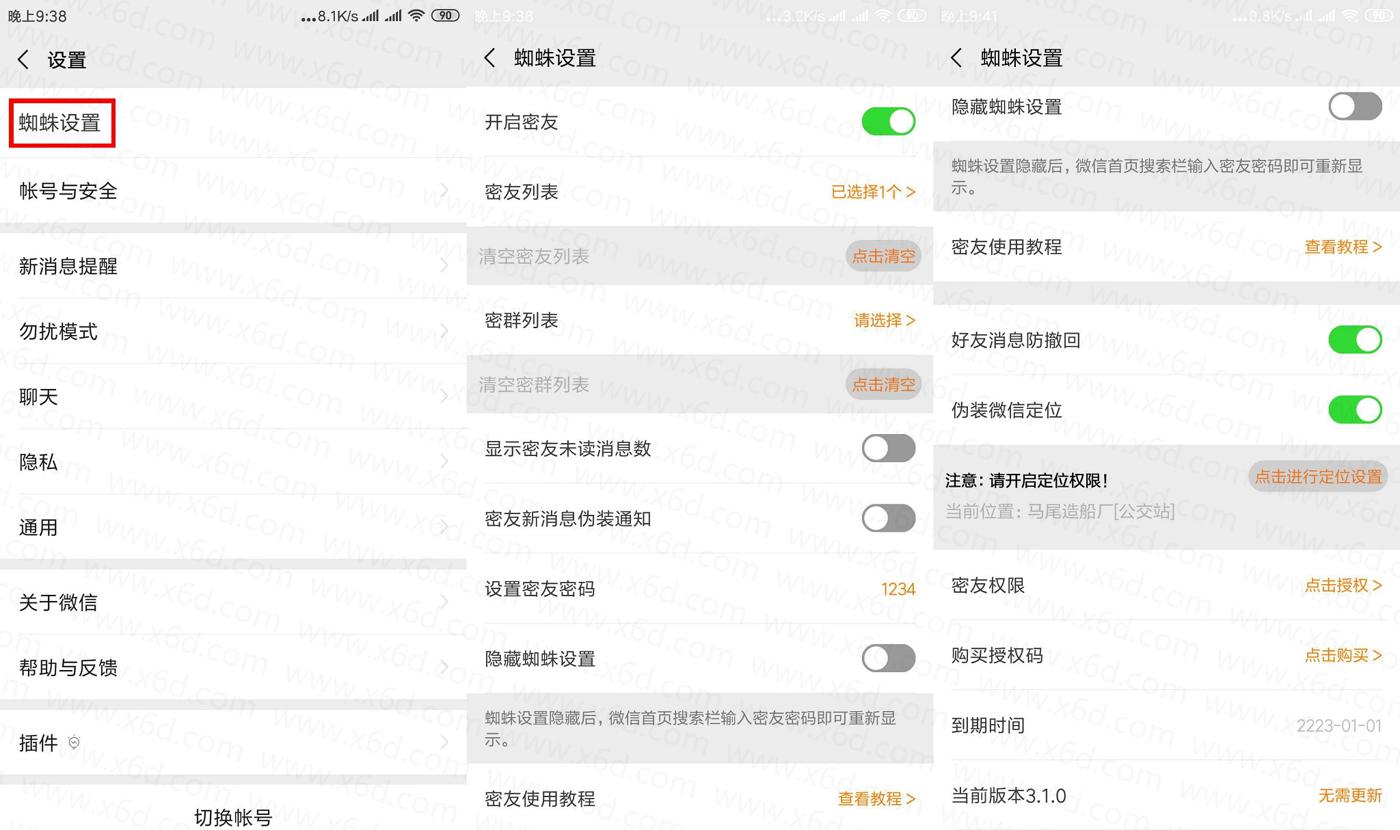
Task: Open the 密群列表 selector
Action: [884, 319]
